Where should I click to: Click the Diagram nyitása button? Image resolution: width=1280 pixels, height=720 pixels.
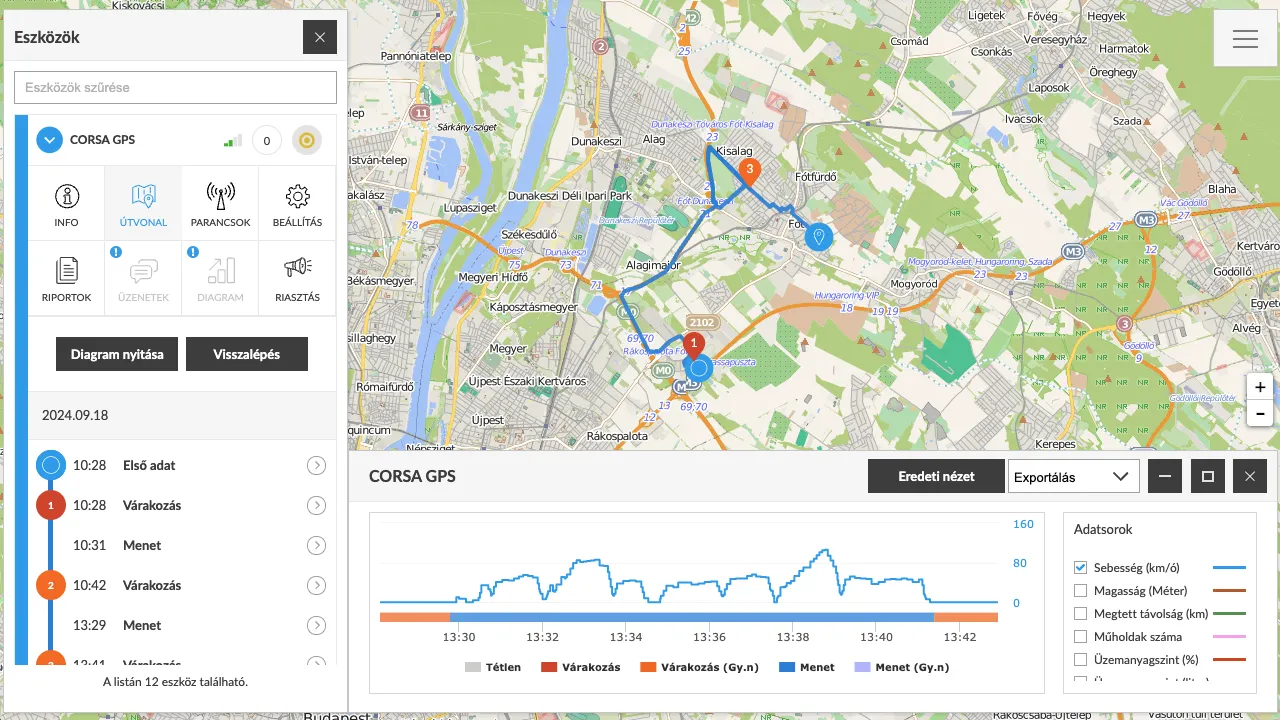117,354
